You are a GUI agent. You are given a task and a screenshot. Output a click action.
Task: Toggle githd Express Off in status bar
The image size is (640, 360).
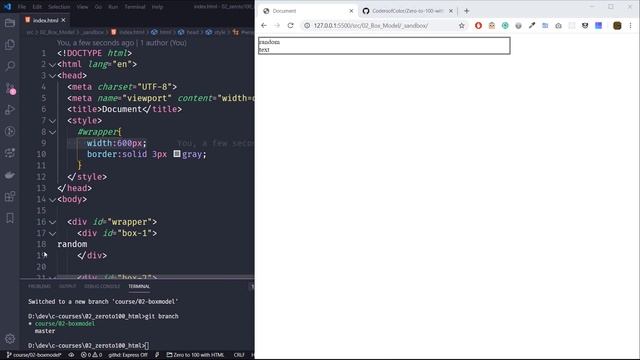128,355
